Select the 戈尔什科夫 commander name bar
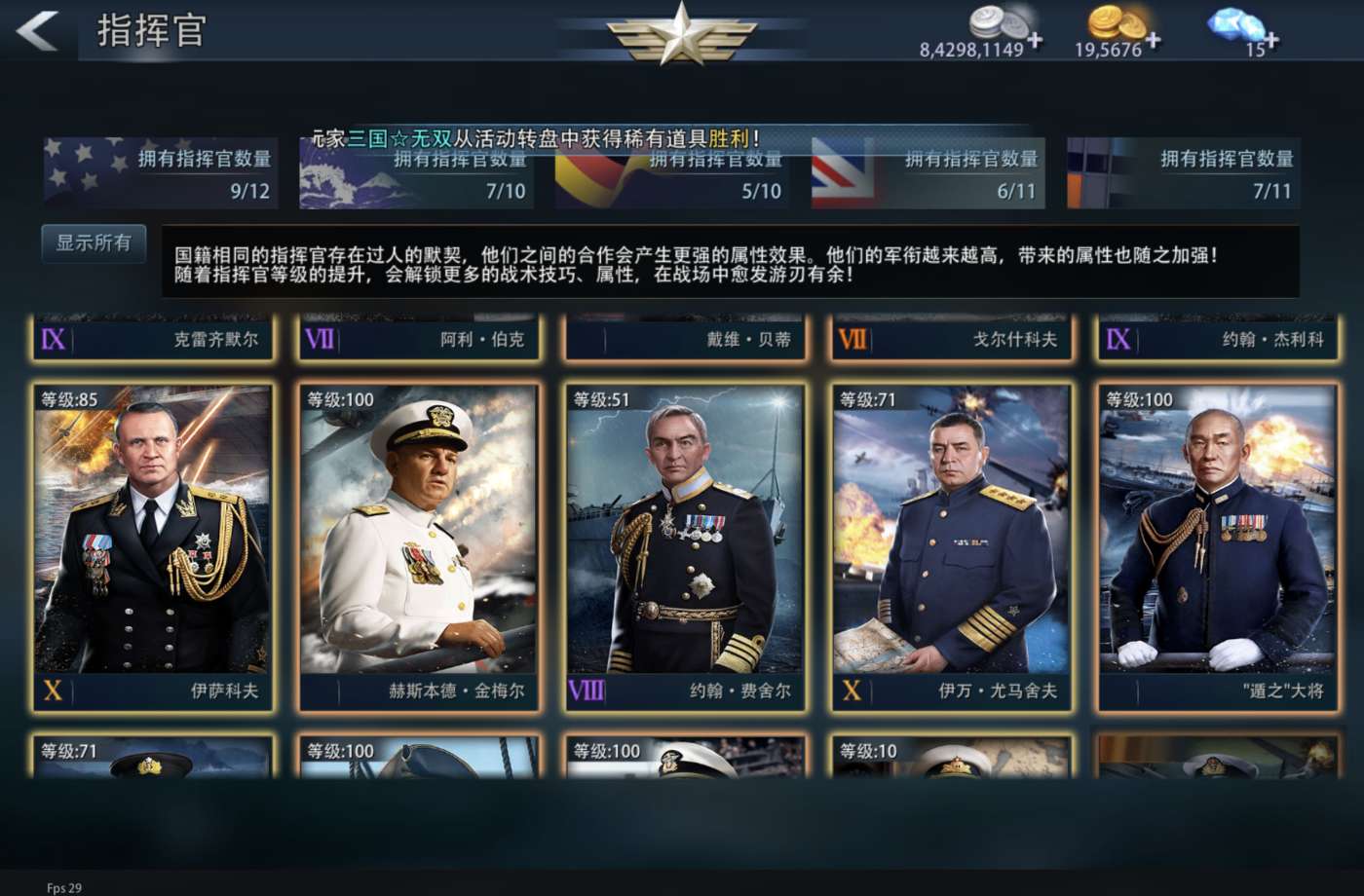The height and width of the screenshot is (896, 1364). click(951, 339)
